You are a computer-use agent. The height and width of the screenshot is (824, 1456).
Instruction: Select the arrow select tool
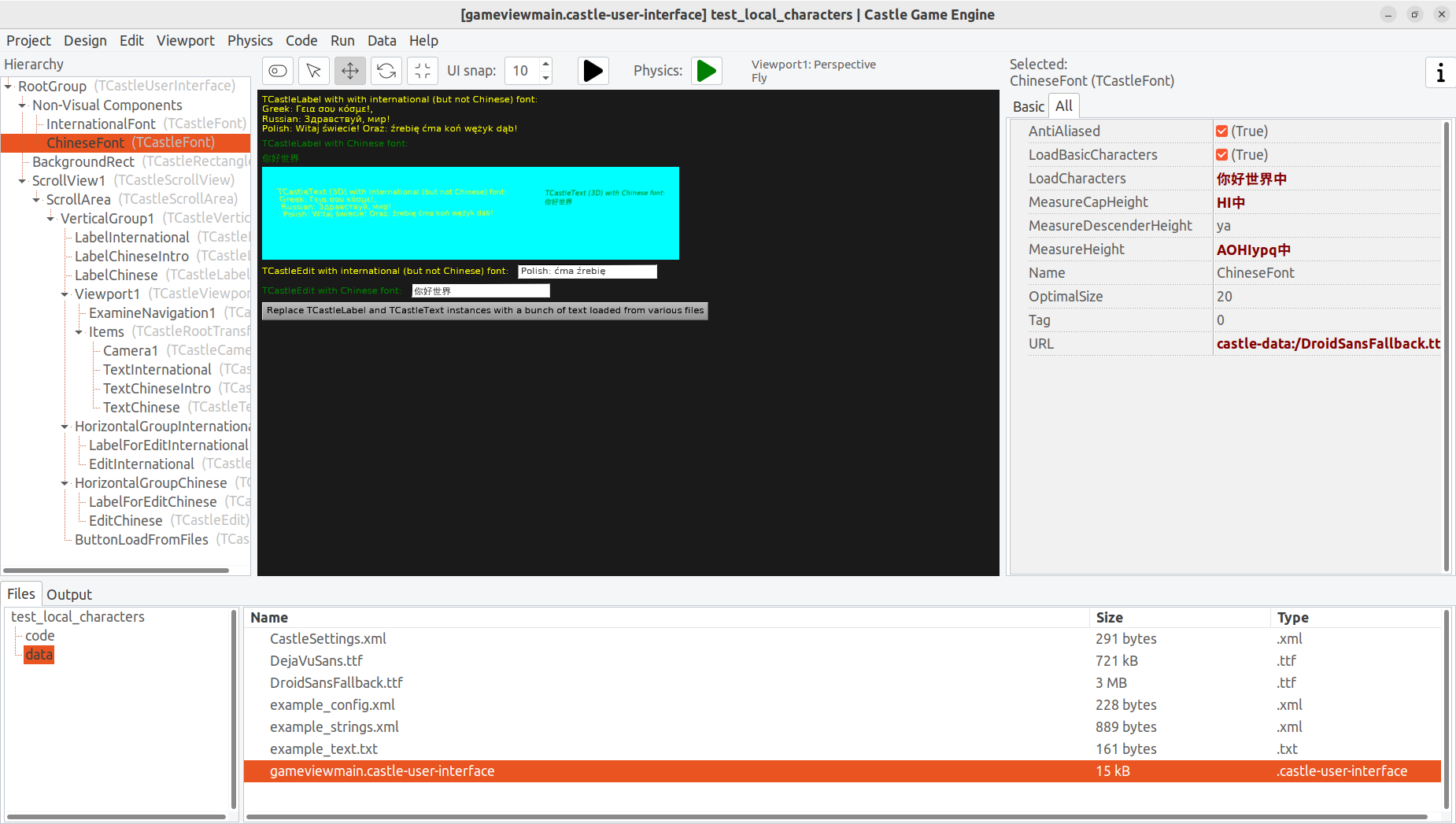point(314,71)
